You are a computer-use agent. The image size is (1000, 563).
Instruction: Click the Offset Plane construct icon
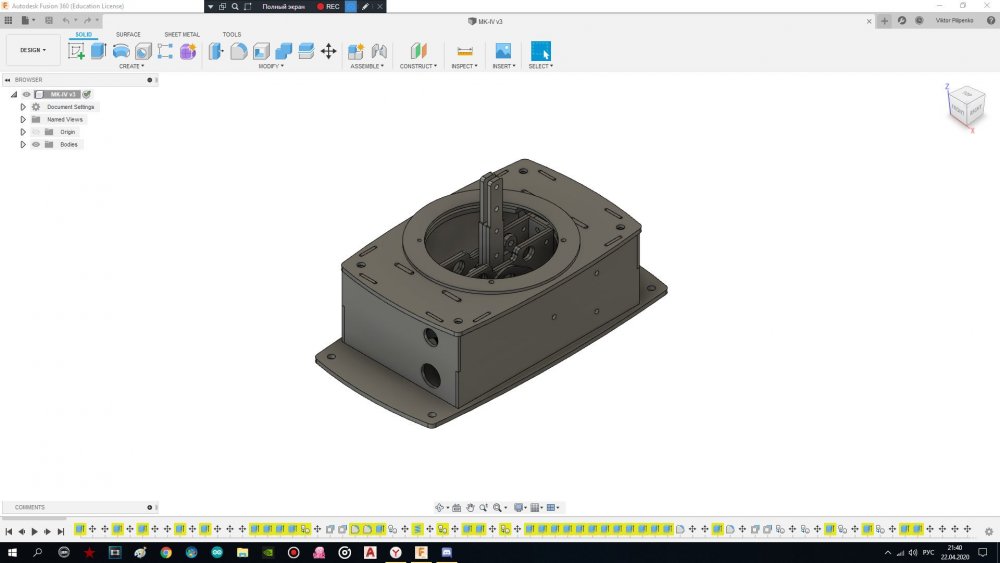418,51
